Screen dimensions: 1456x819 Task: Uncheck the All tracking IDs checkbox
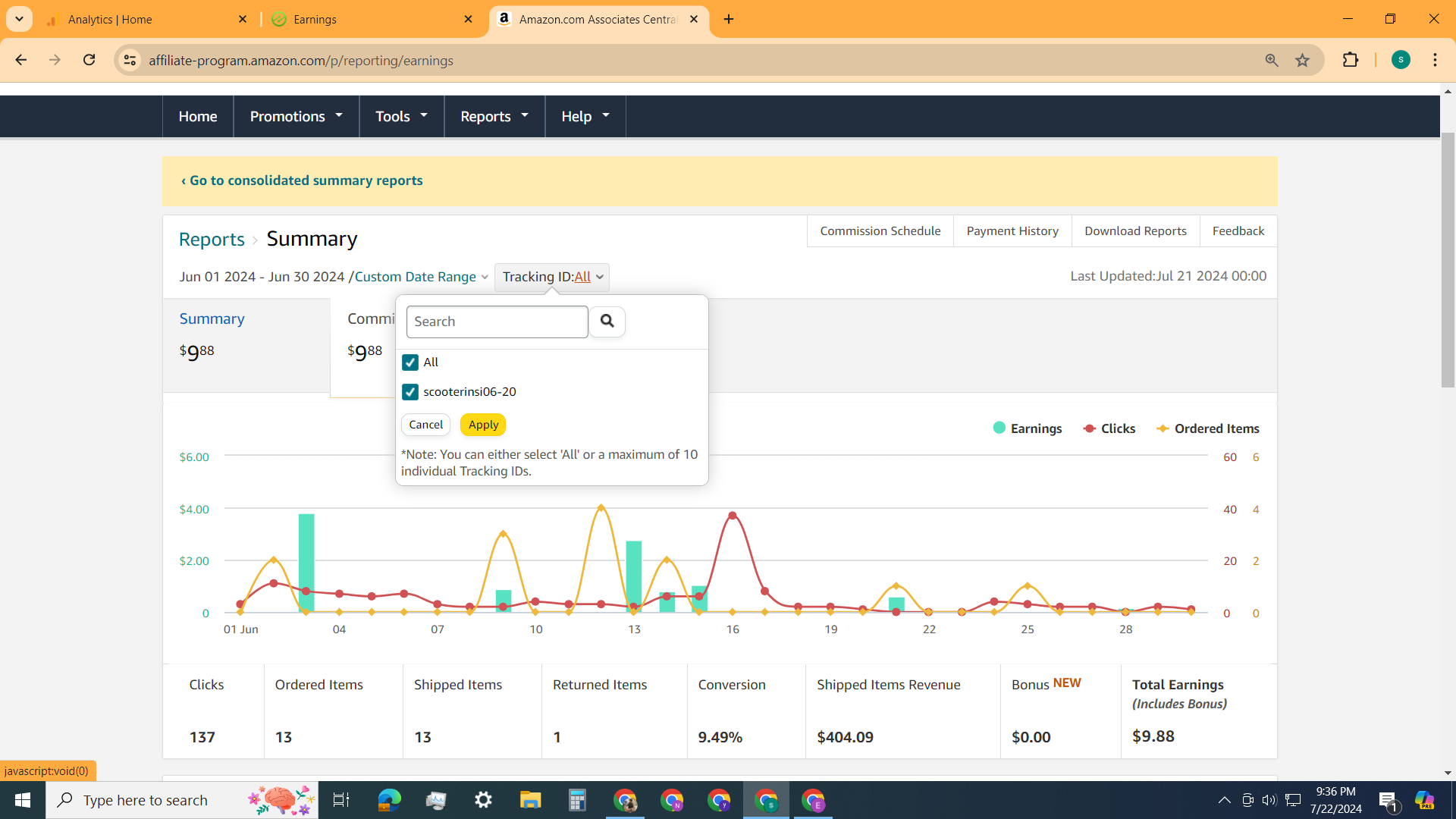coord(410,362)
